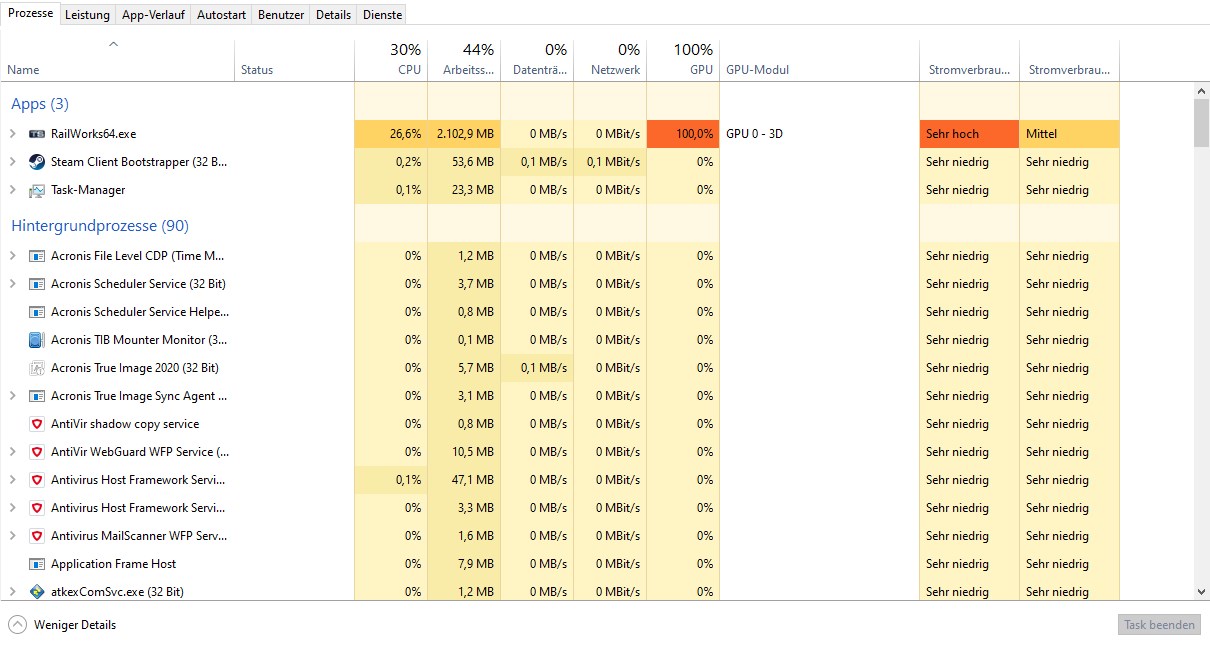Click the Task beenden button
The height and width of the screenshot is (649, 1210).
click(1159, 625)
